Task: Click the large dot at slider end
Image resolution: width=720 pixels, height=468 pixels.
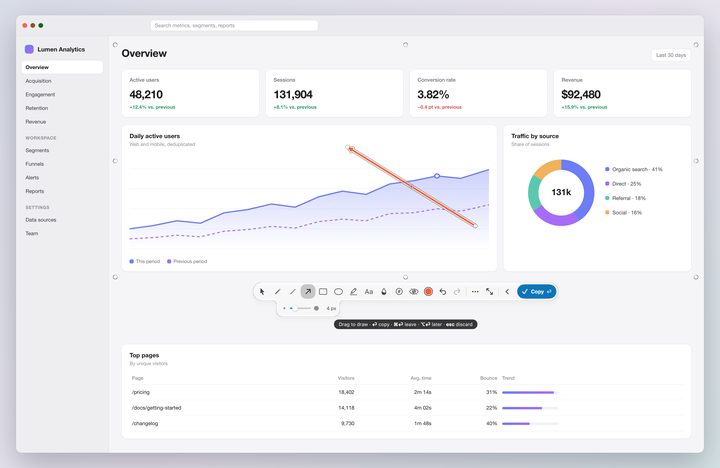Action: tap(316, 308)
